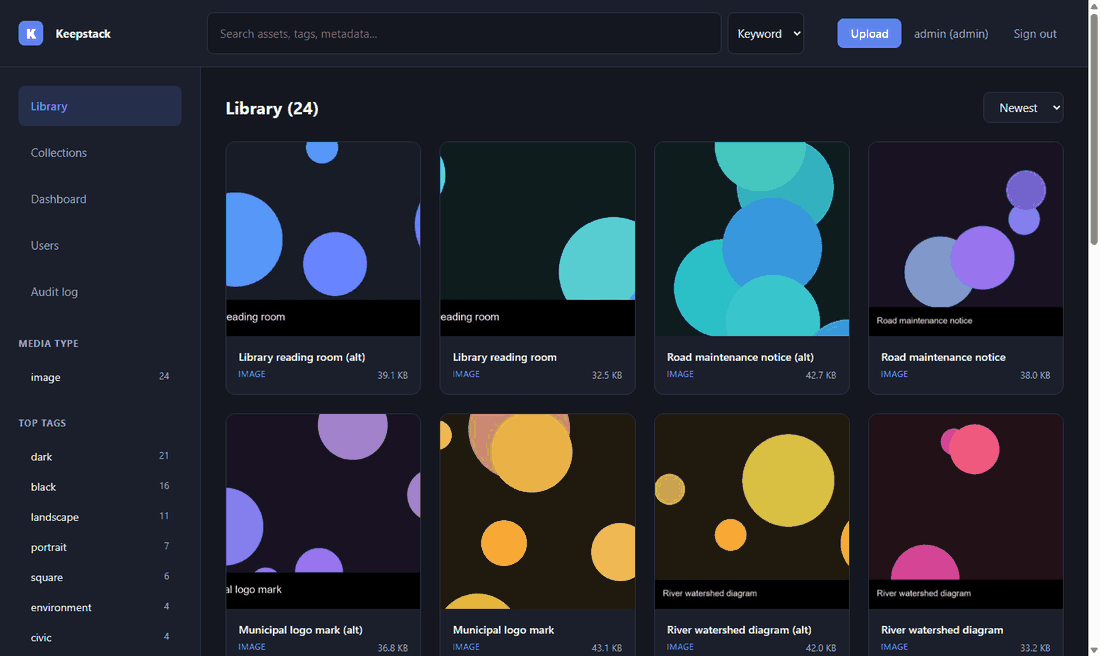
Task: Select Library in the sidebar
Action: (100, 106)
